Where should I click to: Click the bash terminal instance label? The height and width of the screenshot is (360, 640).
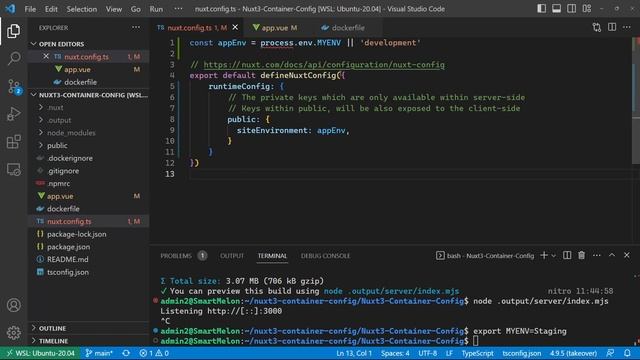pyautogui.click(x=485, y=256)
